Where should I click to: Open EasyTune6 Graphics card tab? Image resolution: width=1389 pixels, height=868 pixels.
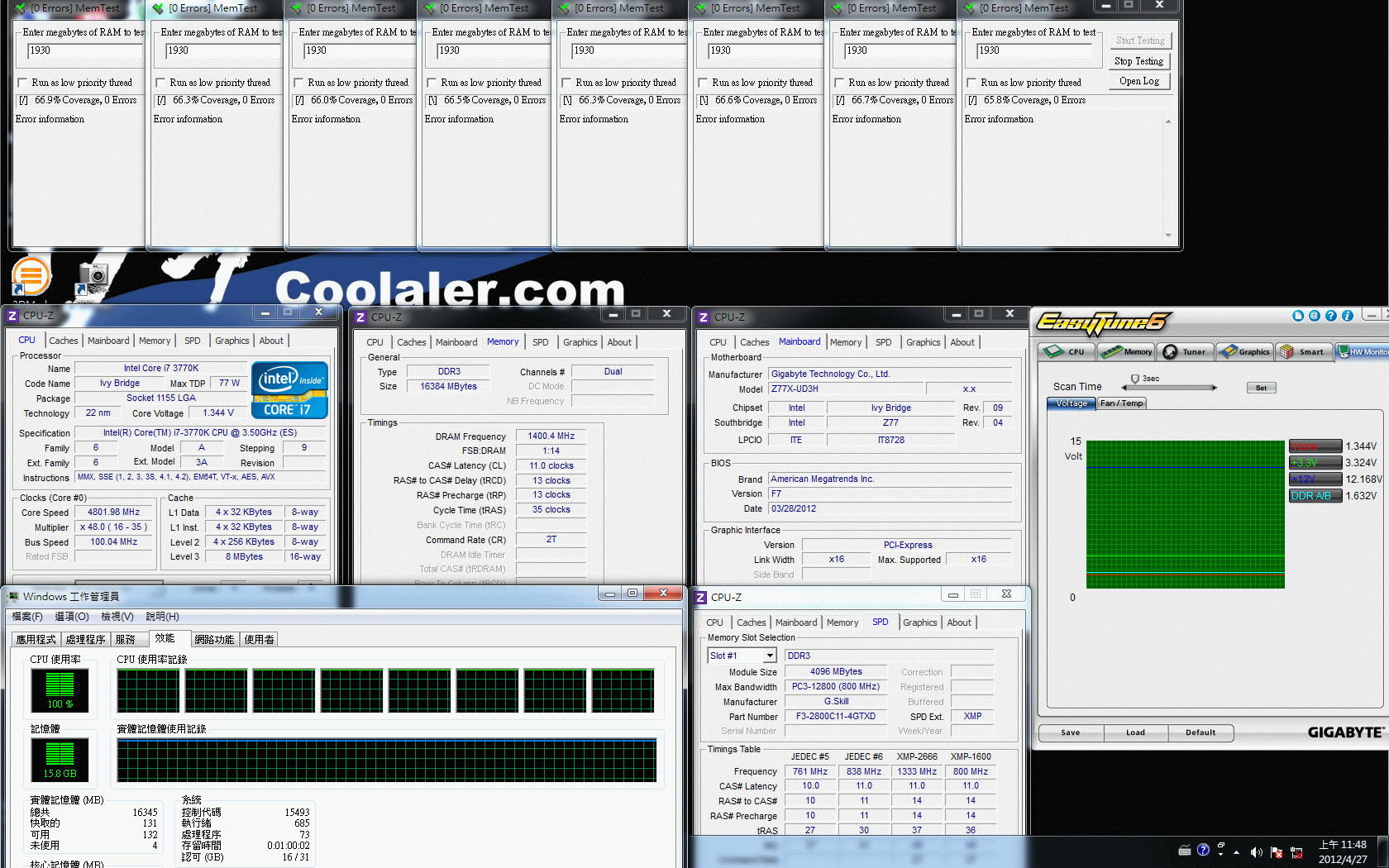click(x=1245, y=351)
